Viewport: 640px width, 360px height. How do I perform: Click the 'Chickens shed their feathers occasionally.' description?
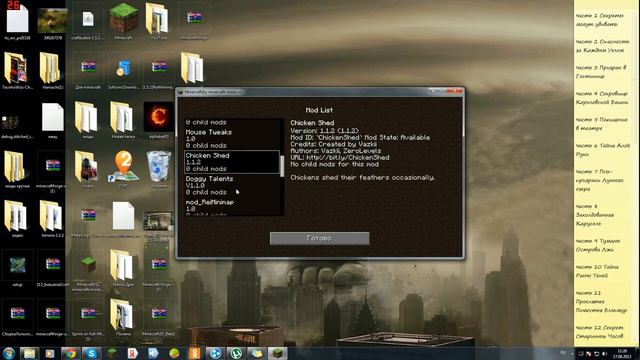coord(362,178)
